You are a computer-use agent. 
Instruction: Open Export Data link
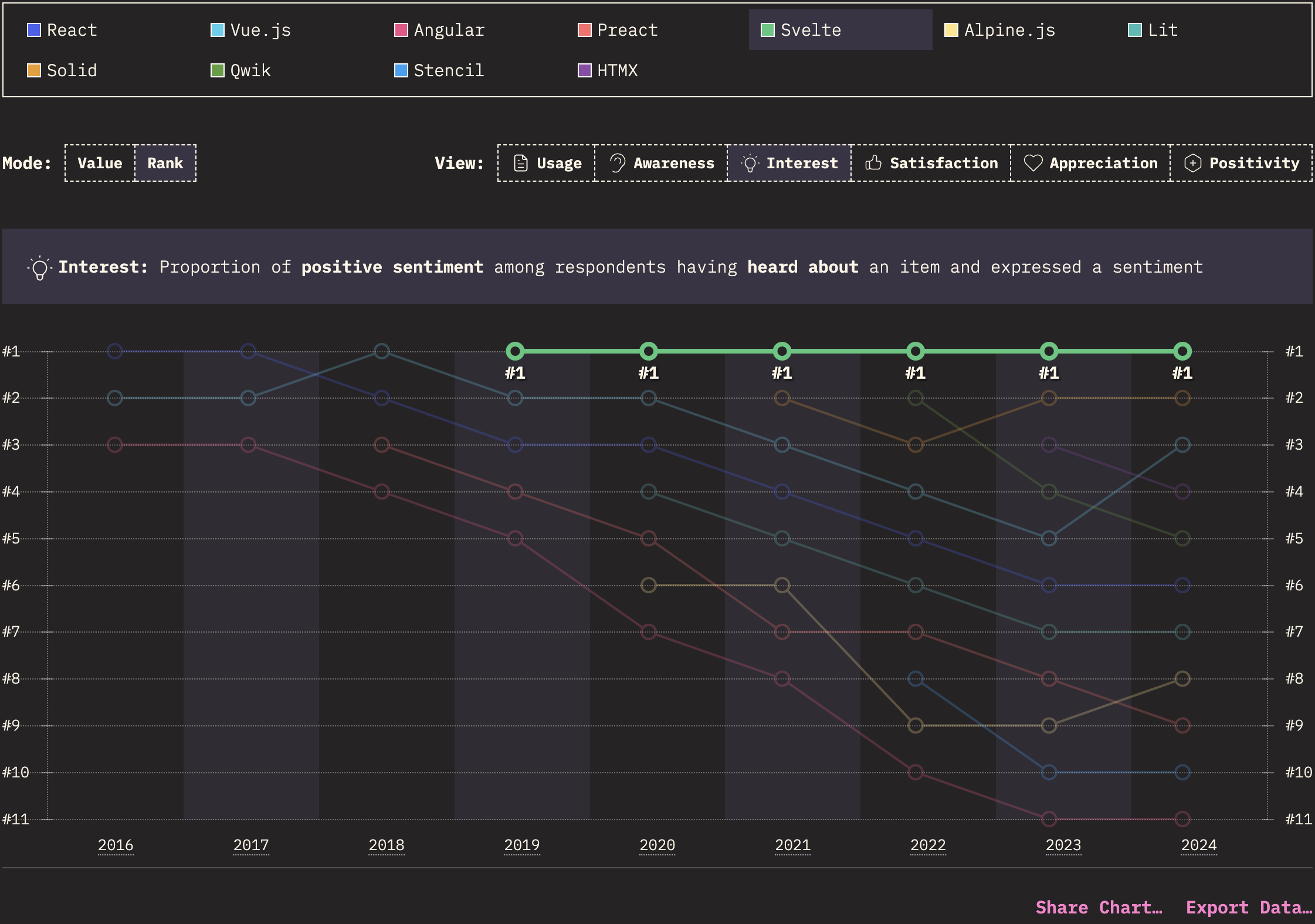[1249, 908]
